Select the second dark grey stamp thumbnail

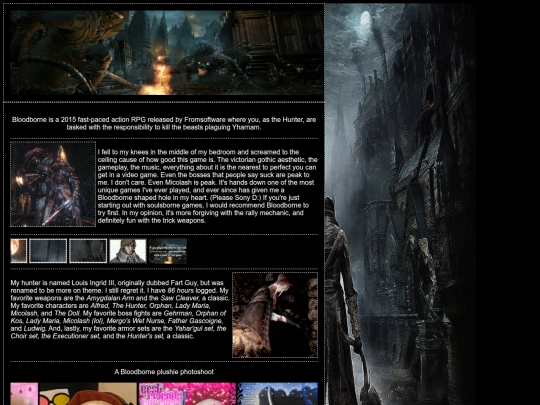click(48, 251)
